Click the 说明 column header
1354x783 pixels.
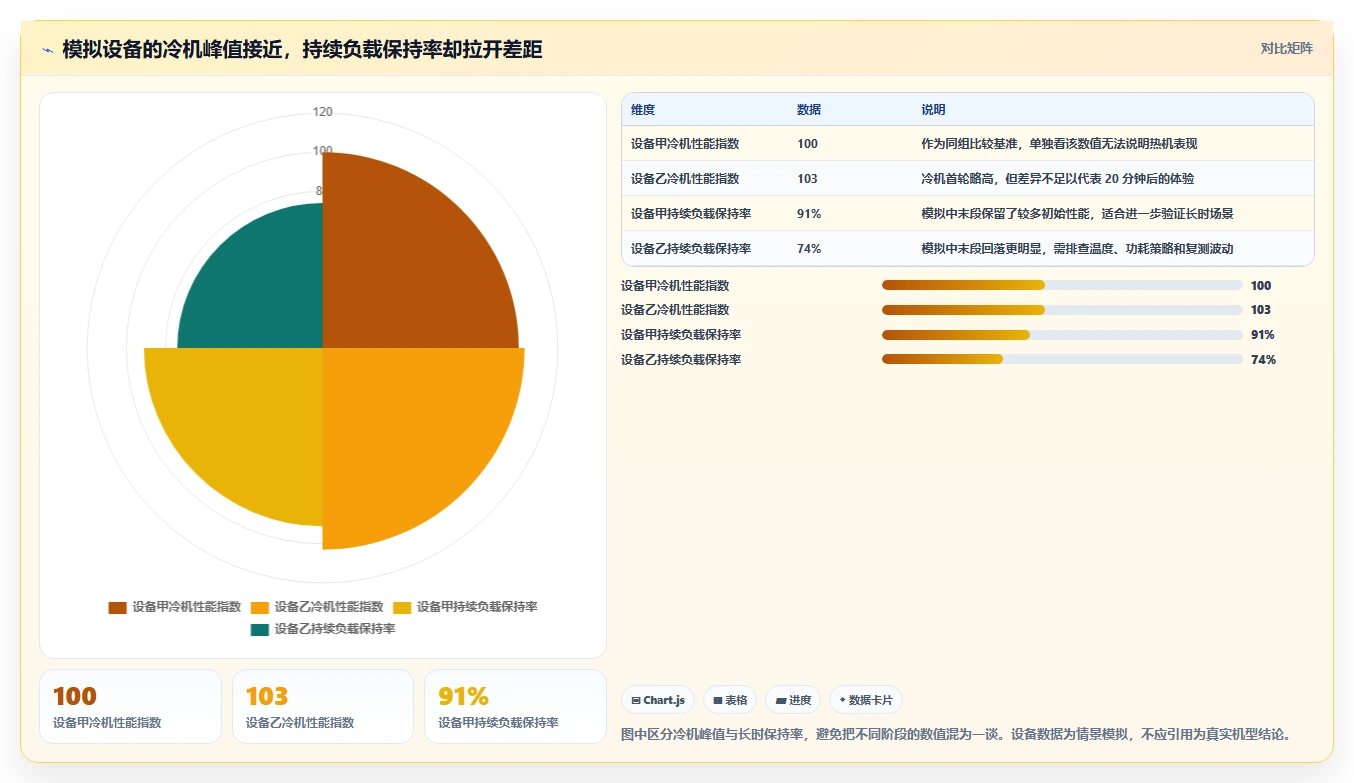pos(933,110)
